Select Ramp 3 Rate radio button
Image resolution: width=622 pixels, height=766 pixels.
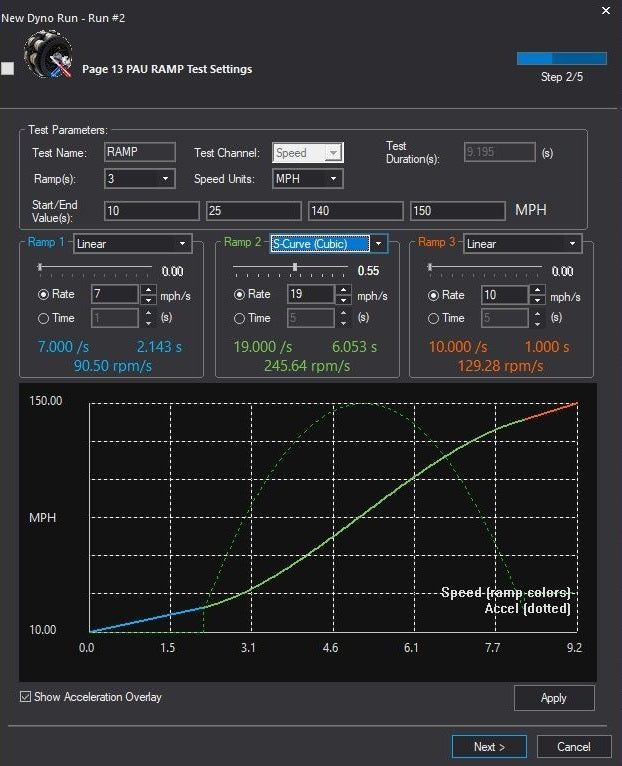pos(433,295)
